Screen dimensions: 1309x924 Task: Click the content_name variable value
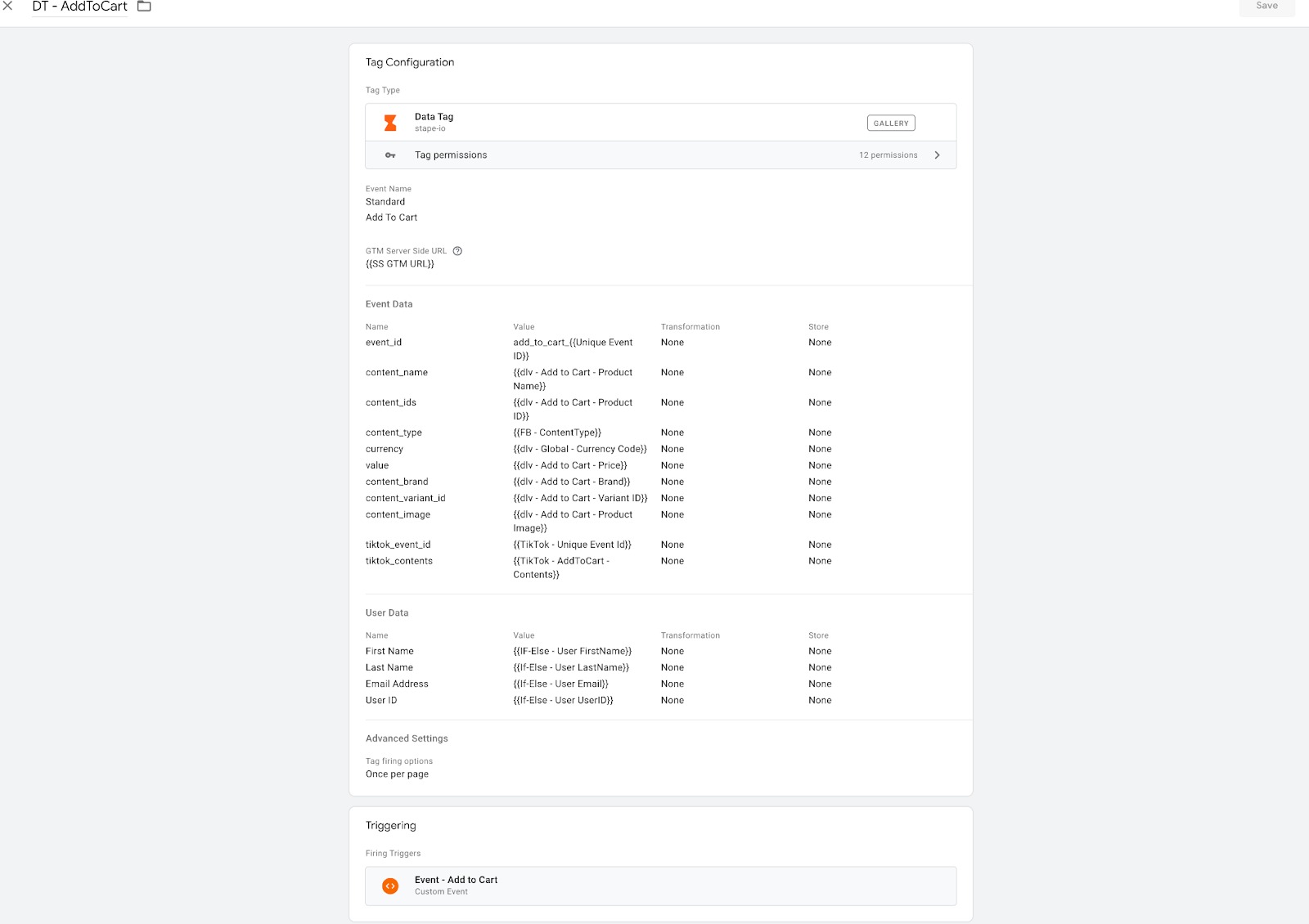pyautogui.click(x=572, y=379)
